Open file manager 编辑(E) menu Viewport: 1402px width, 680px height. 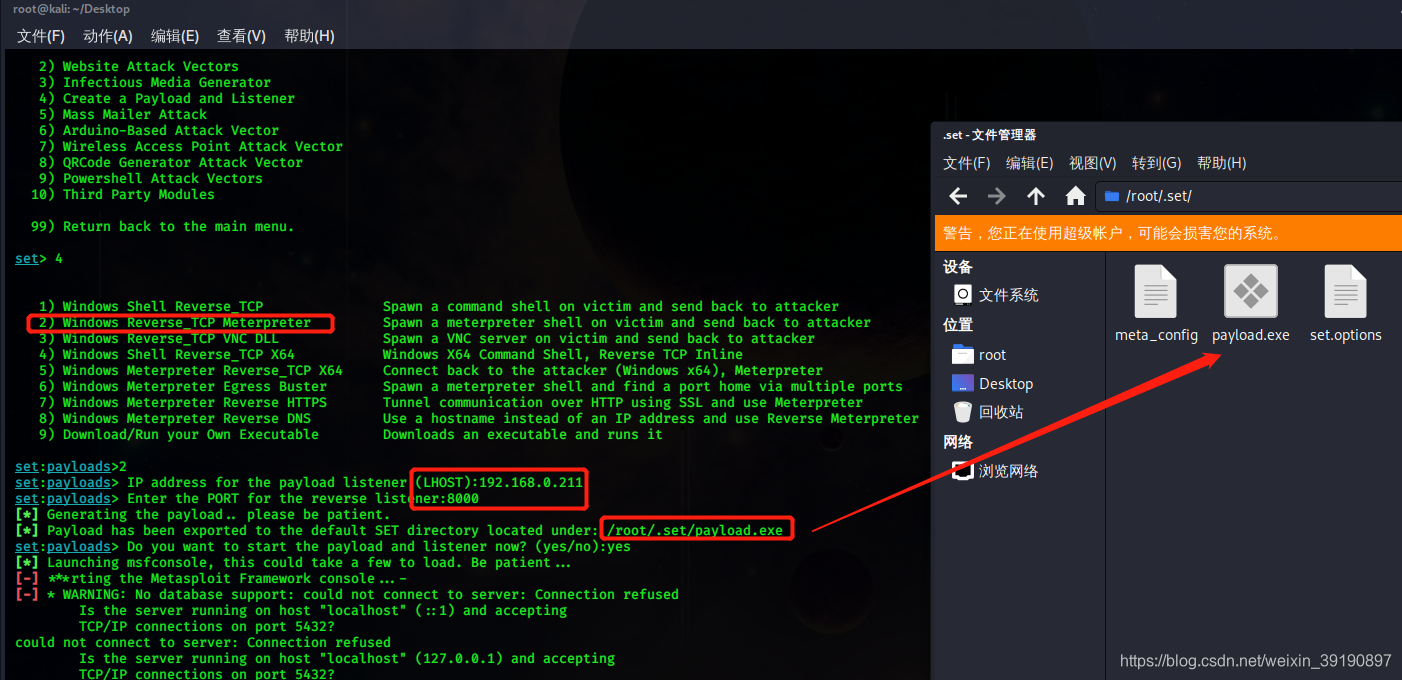[x=1029, y=163]
